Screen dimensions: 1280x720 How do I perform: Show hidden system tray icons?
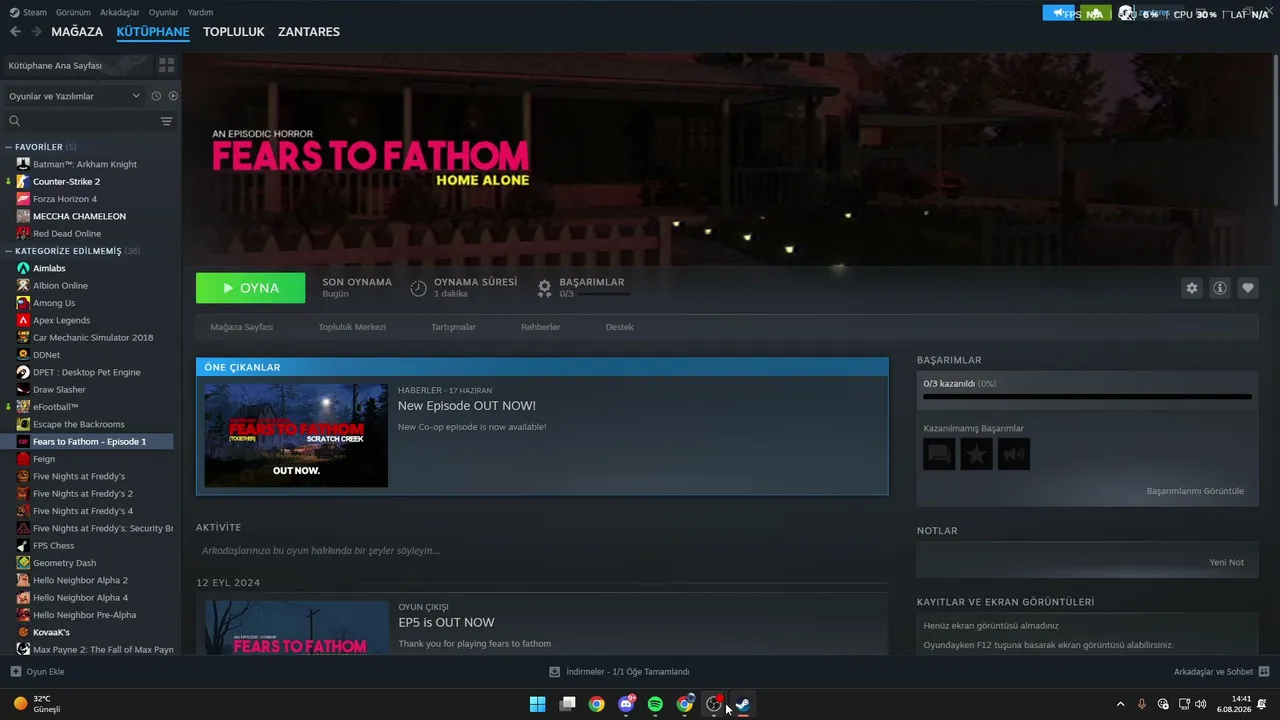pyautogui.click(x=1120, y=704)
